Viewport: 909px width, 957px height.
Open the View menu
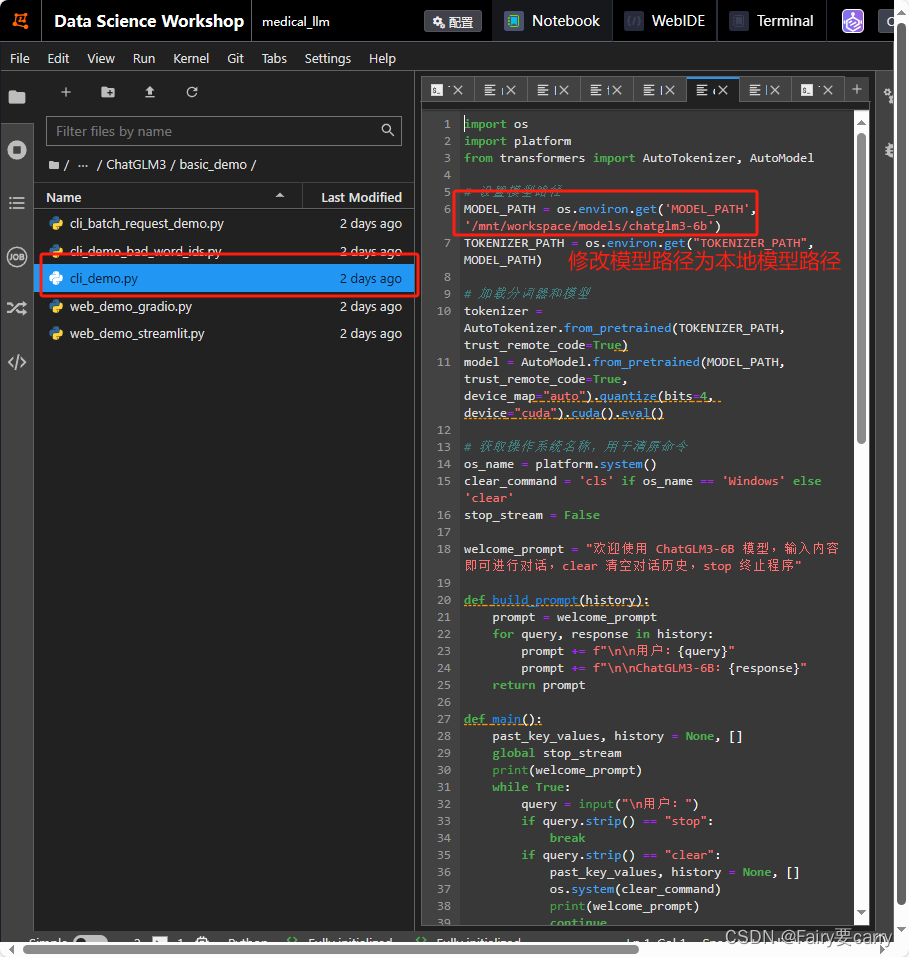tap(101, 59)
